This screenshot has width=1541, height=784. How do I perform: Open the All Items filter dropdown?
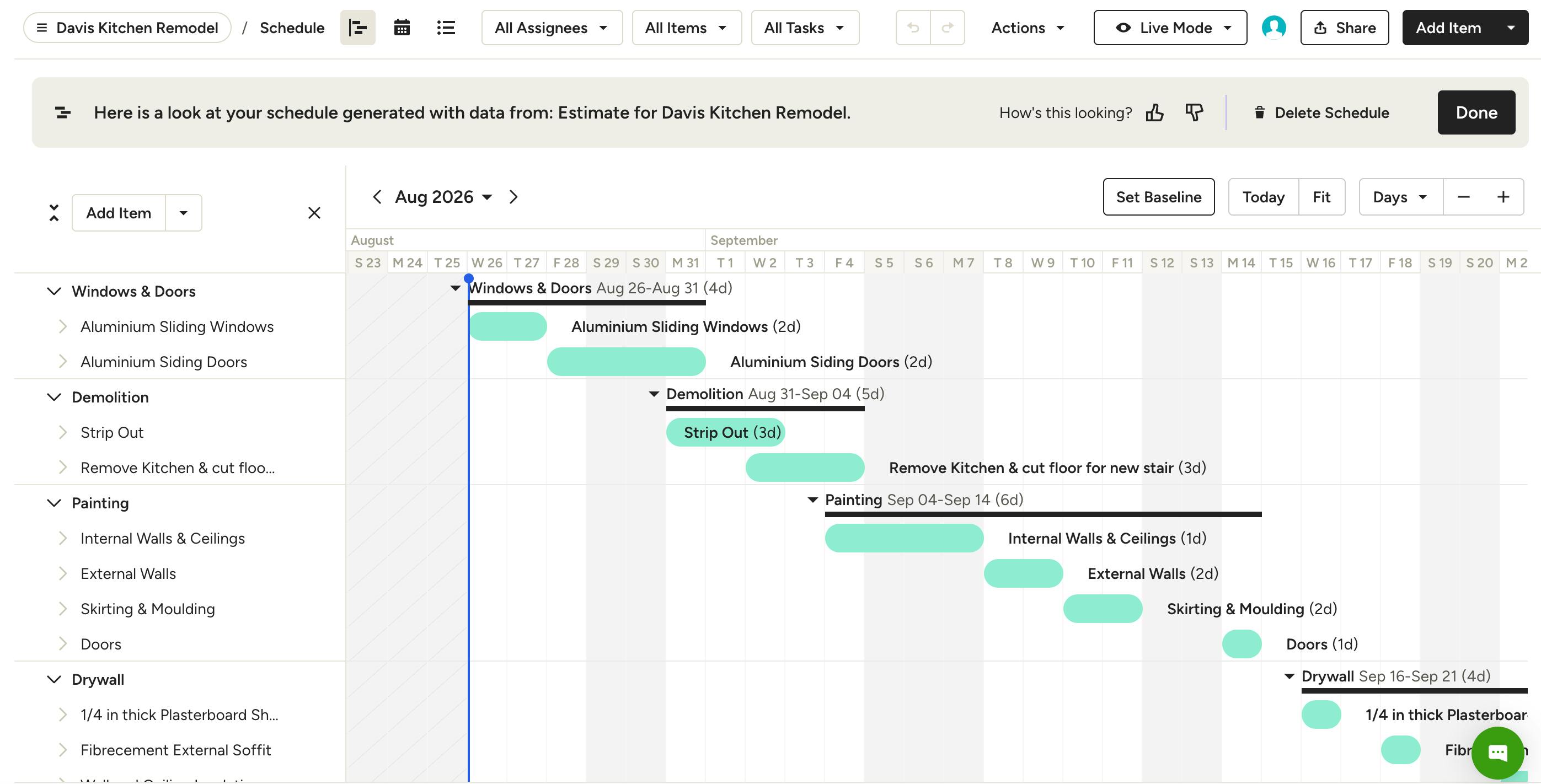coord(686,28)
